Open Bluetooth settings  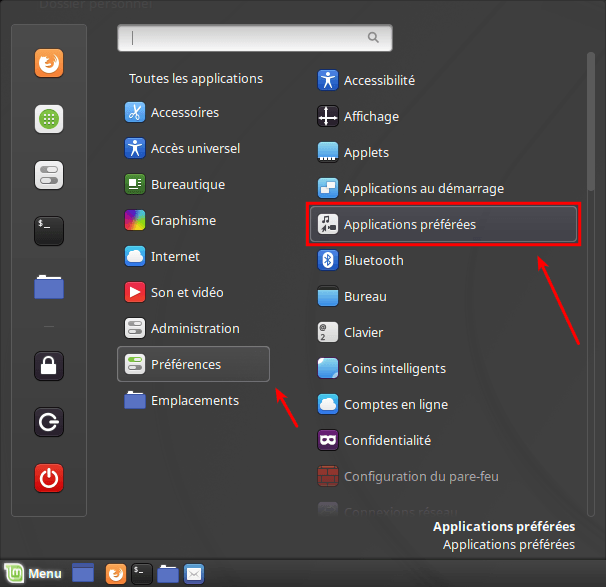(443, 260)
